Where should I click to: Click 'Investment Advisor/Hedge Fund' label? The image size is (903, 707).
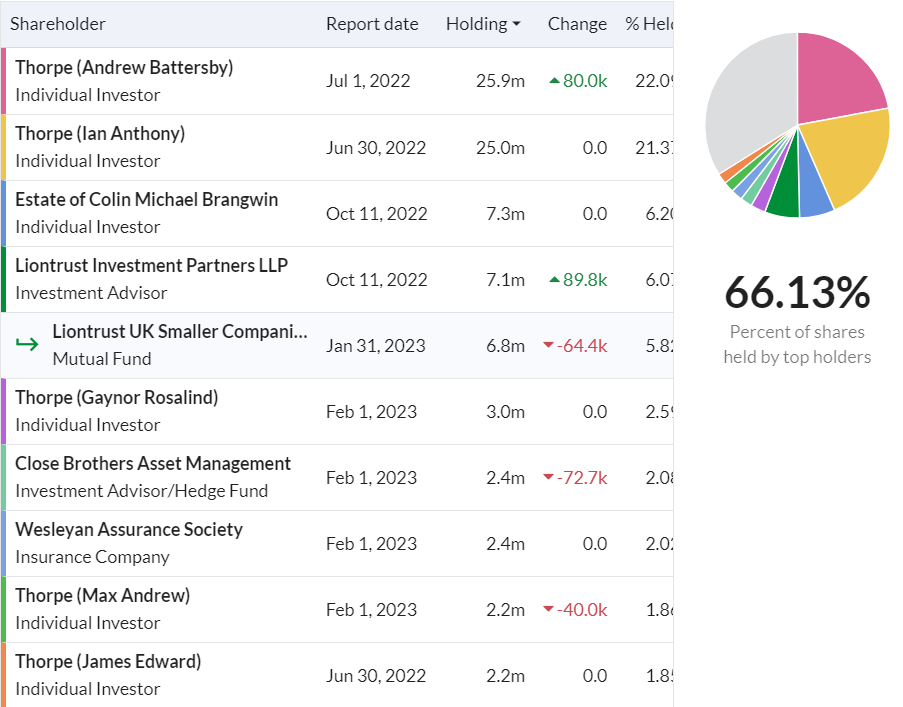(142, 491)
